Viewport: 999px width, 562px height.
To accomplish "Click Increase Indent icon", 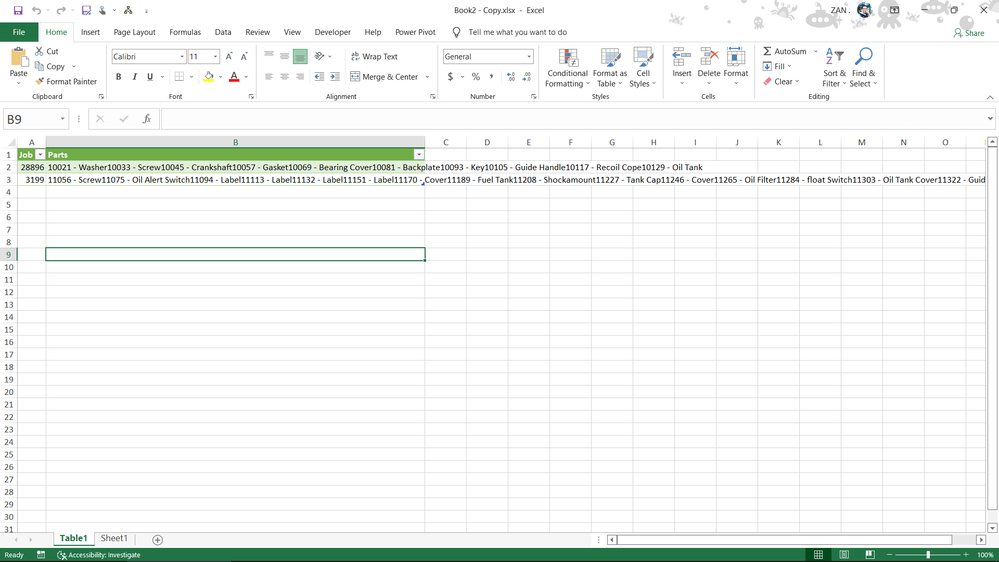I will point(334,76).
